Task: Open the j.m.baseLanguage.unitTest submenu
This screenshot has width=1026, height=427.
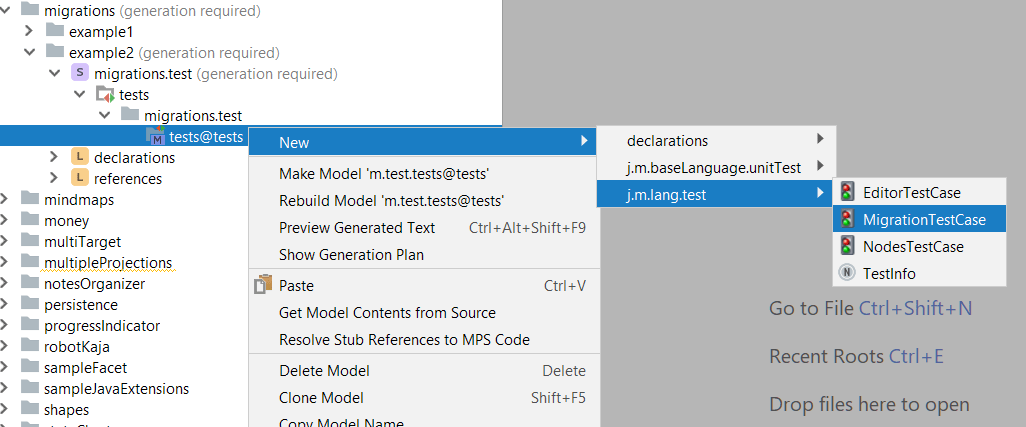Action: (x=714, y=168)
